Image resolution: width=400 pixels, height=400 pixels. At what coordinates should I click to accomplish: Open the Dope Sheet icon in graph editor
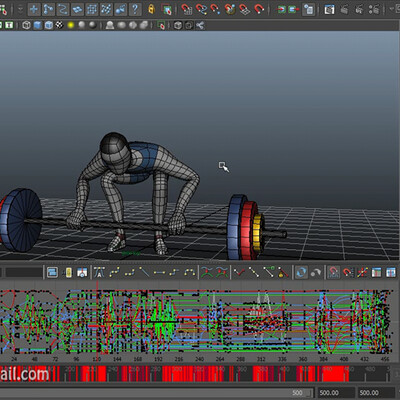tap(376, 272)
